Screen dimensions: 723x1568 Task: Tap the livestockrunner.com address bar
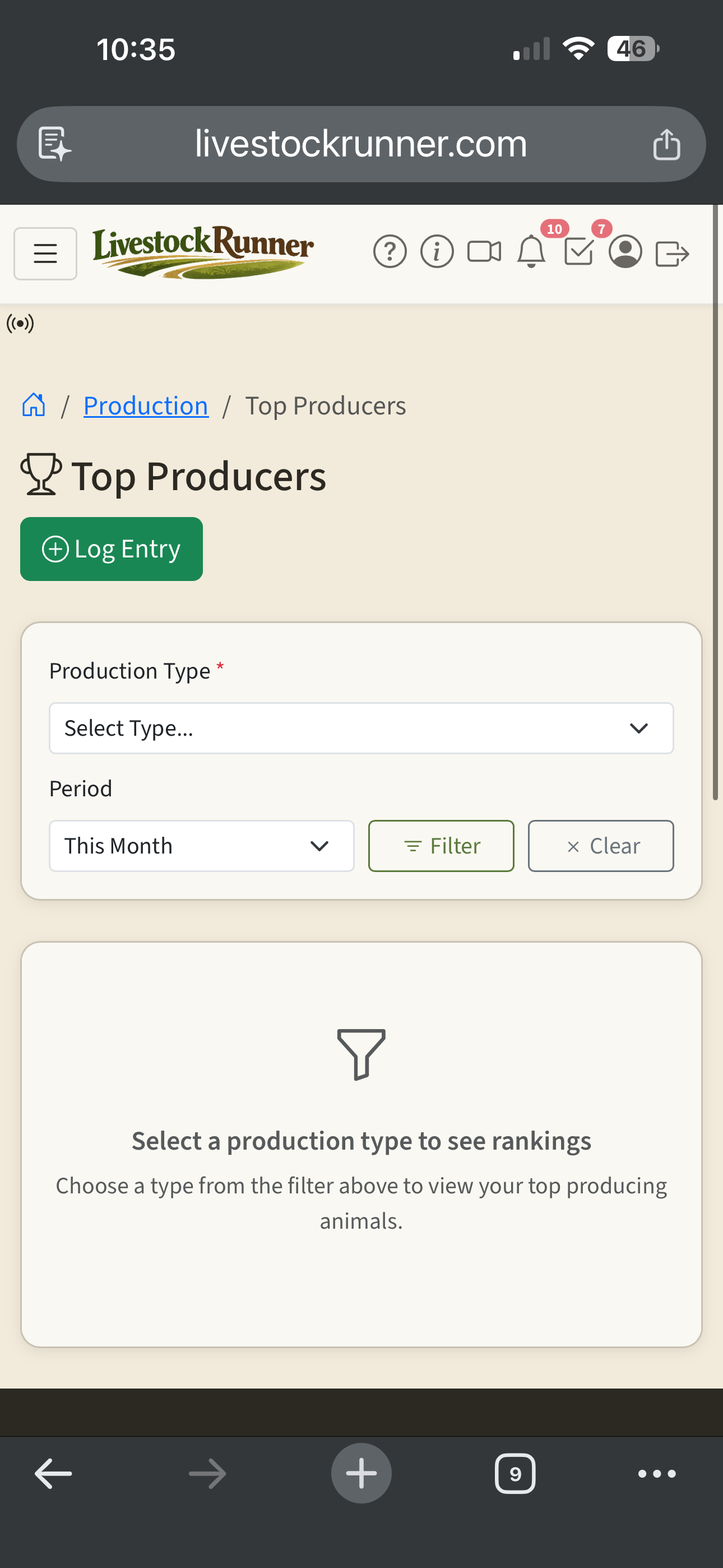(360, 144)
